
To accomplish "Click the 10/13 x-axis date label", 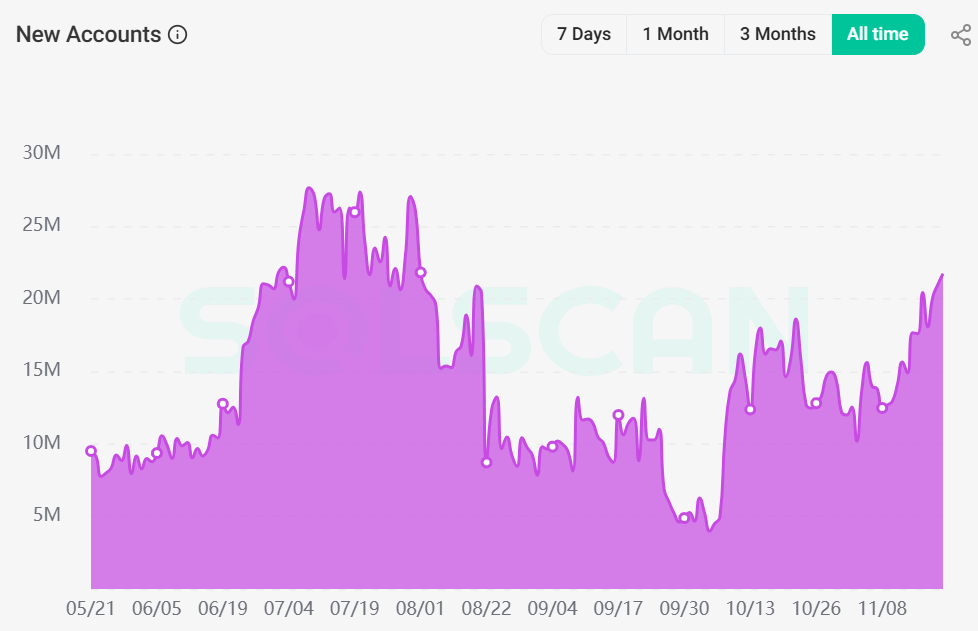I will pos(750,609).
